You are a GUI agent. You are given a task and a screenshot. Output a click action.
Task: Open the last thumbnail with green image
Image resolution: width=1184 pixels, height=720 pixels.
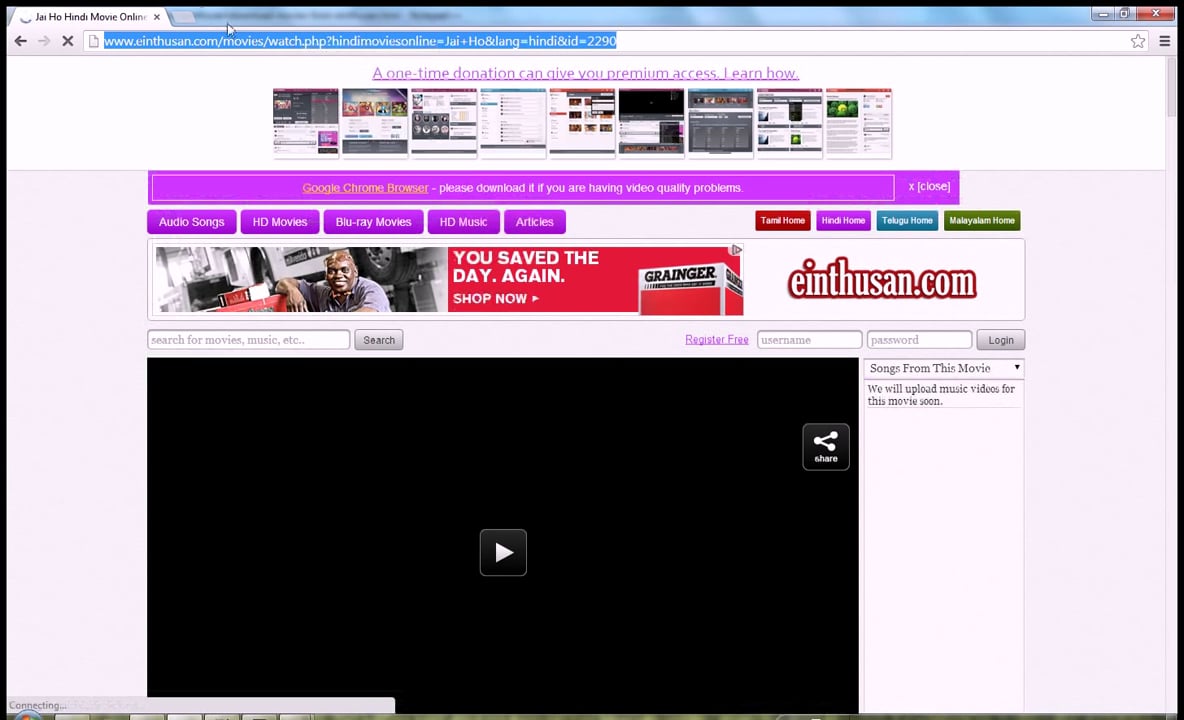tap(859, 123)
